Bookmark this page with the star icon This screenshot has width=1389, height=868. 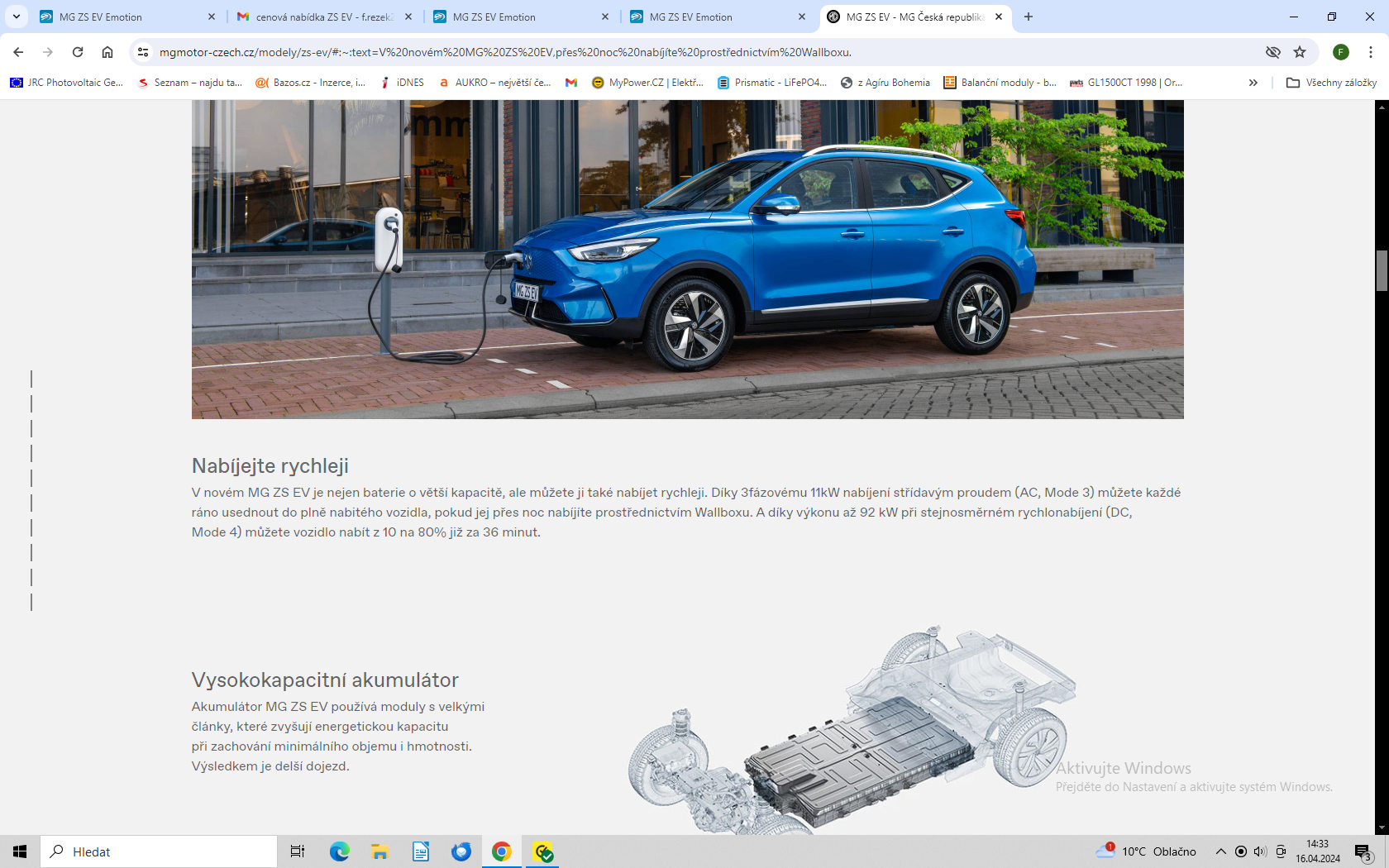point(1300,52)
